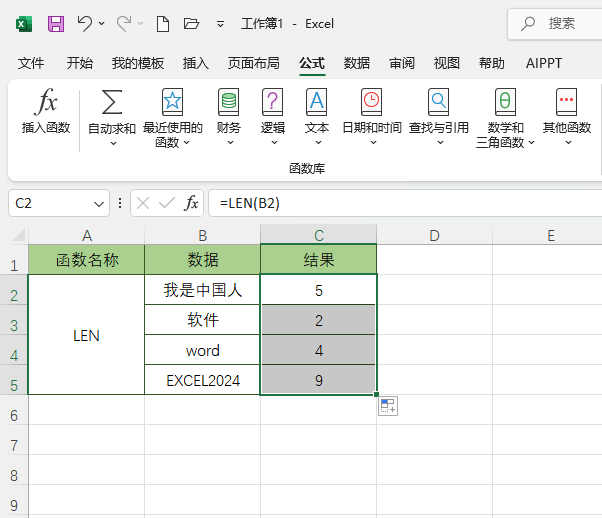Viewport: 602px width, 518px height.
Task: Select column C header
Action: (x=319, y=235)
